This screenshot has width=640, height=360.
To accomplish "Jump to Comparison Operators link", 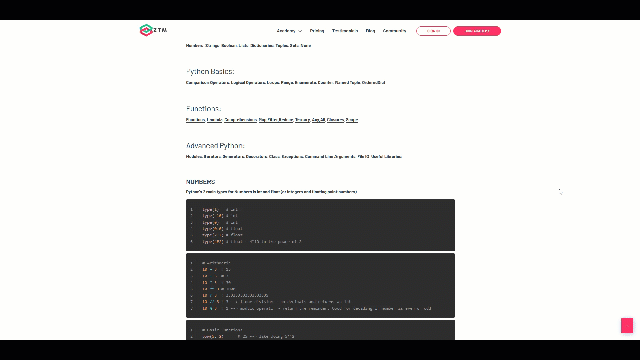I will [x=208, y=83].
